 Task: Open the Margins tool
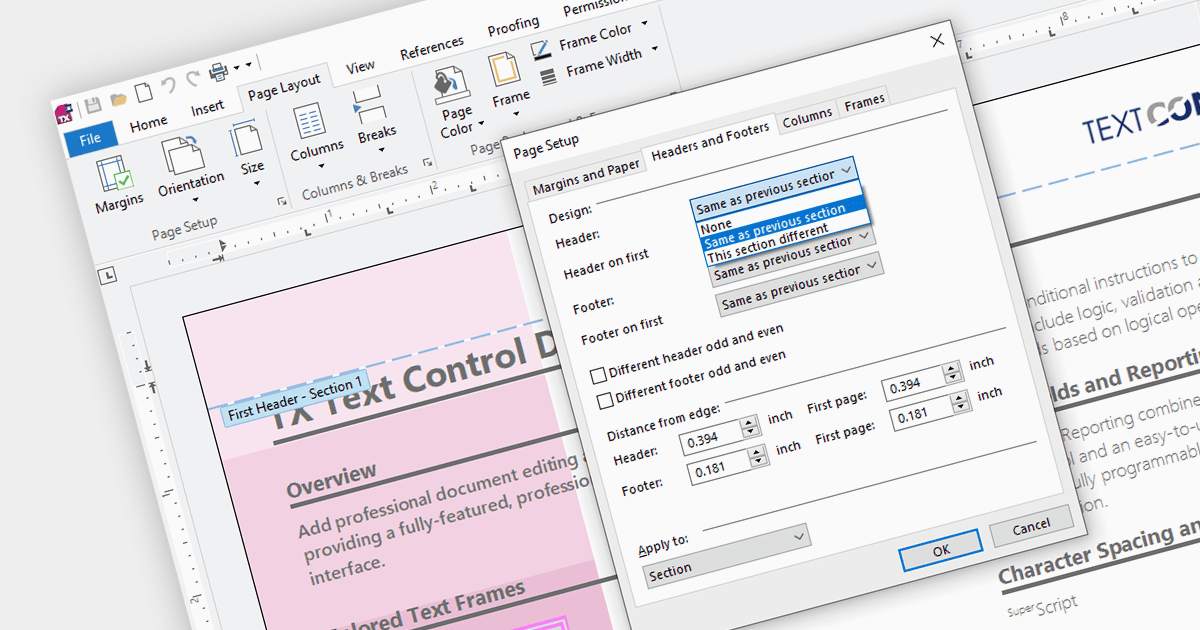point(117,186)
